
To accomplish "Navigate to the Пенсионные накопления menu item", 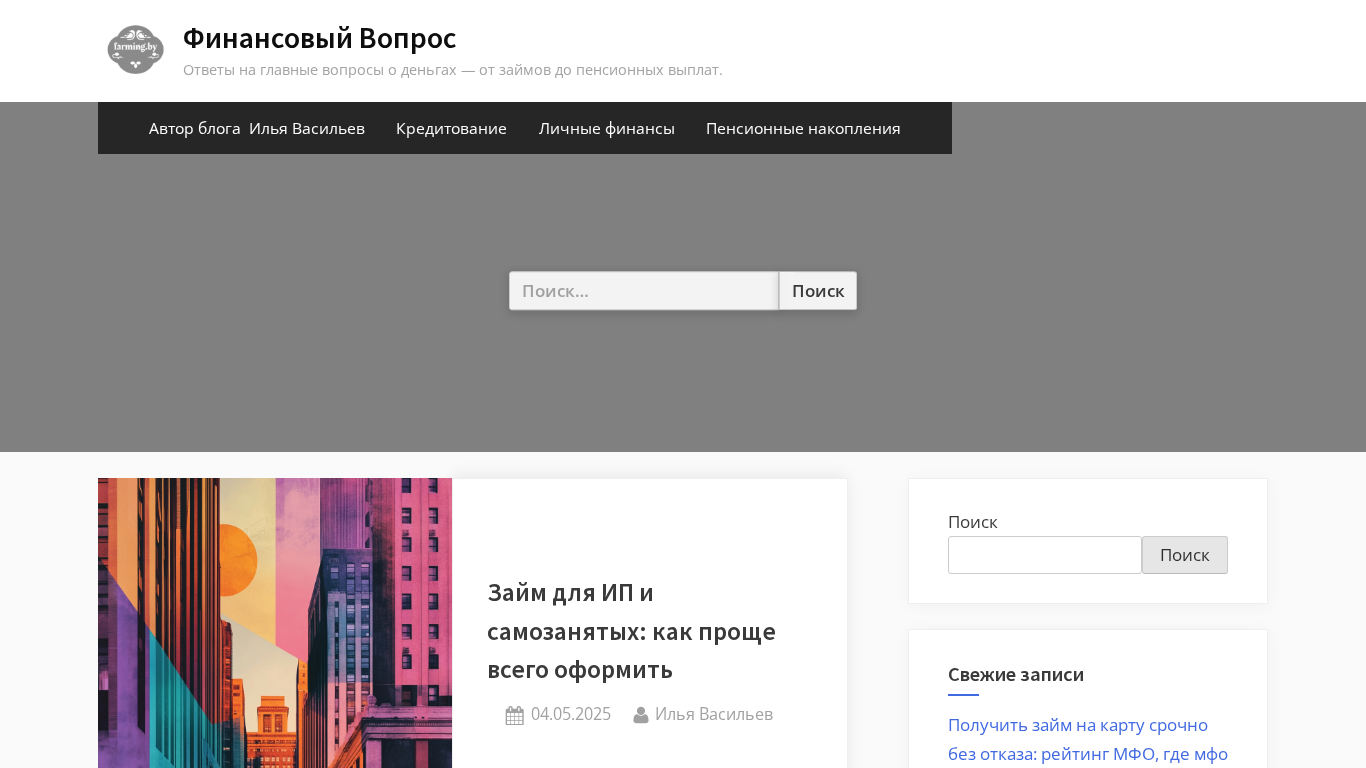I will pos(802,128).
